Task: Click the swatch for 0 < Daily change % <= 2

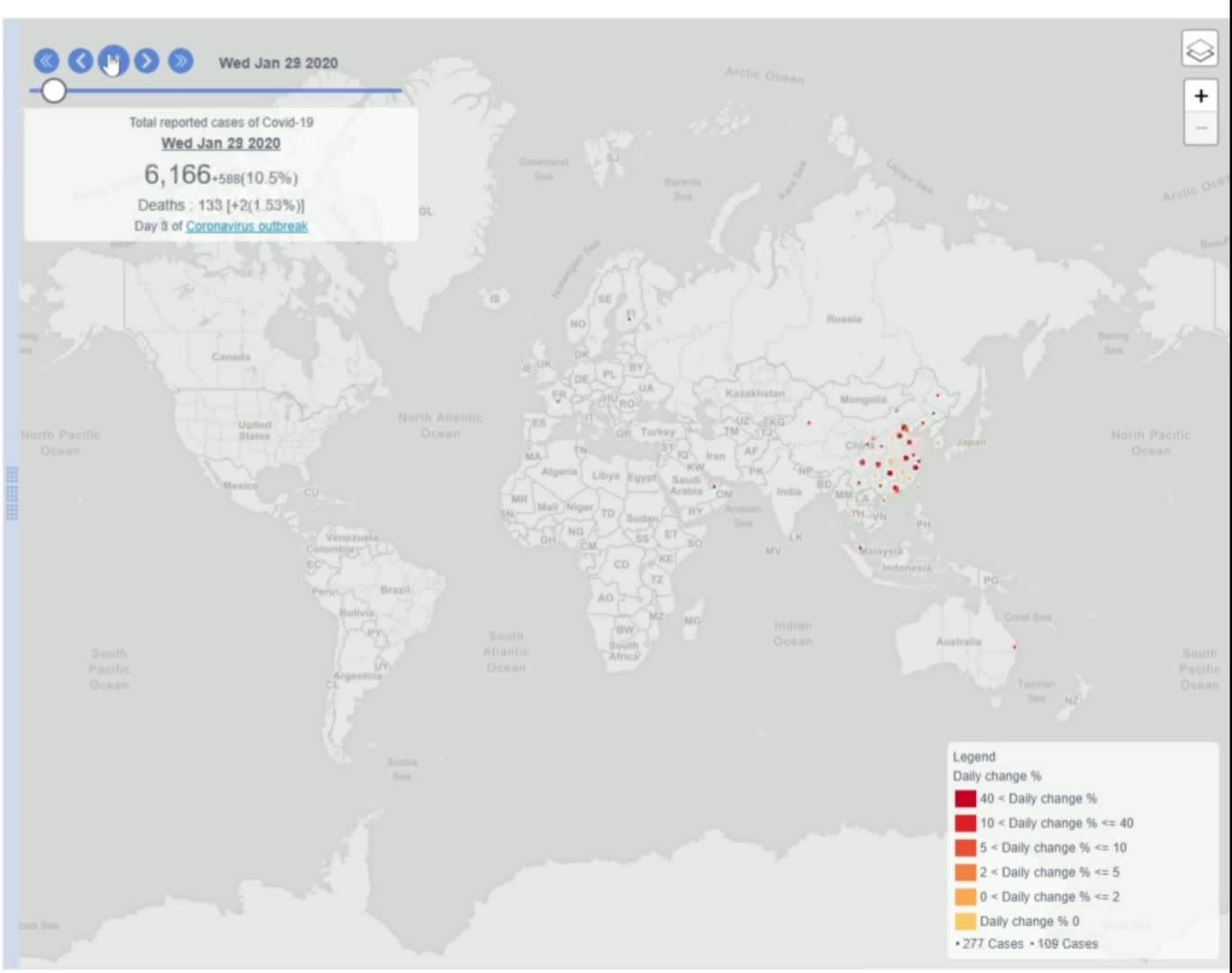Action: click(965, 897)
